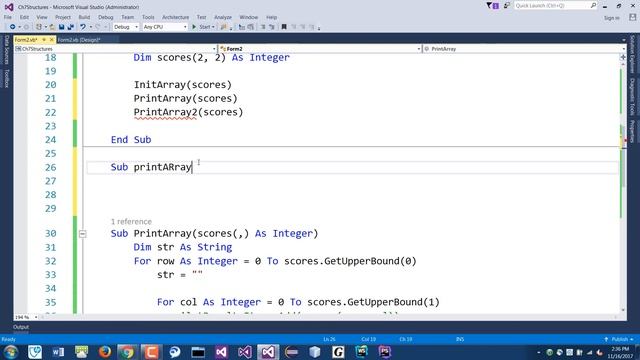Open the Help menu
Viewport: 640px width, 360px height.
pos(271,17)
